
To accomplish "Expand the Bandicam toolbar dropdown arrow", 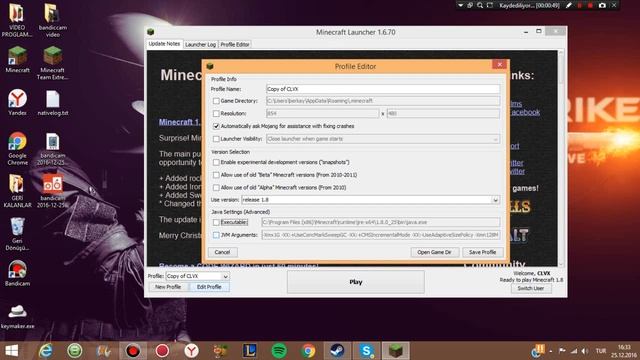I will pos(460,5).
